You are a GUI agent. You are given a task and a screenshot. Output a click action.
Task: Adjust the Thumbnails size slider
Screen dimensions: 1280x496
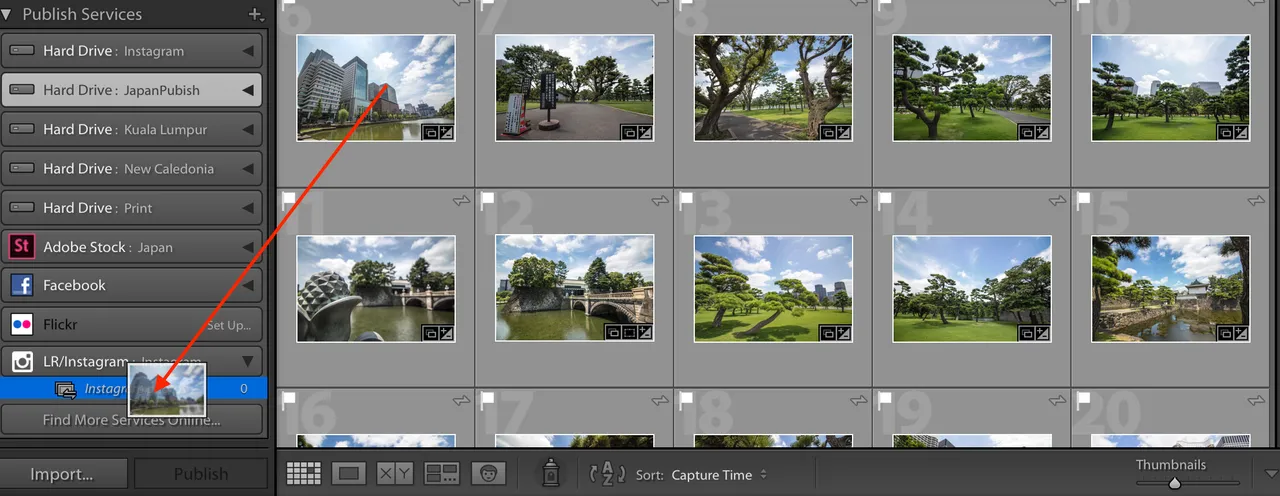click(1175, 484)
